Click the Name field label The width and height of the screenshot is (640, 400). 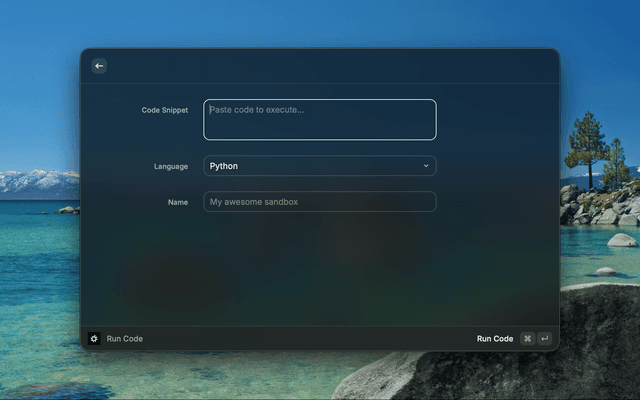178,202
